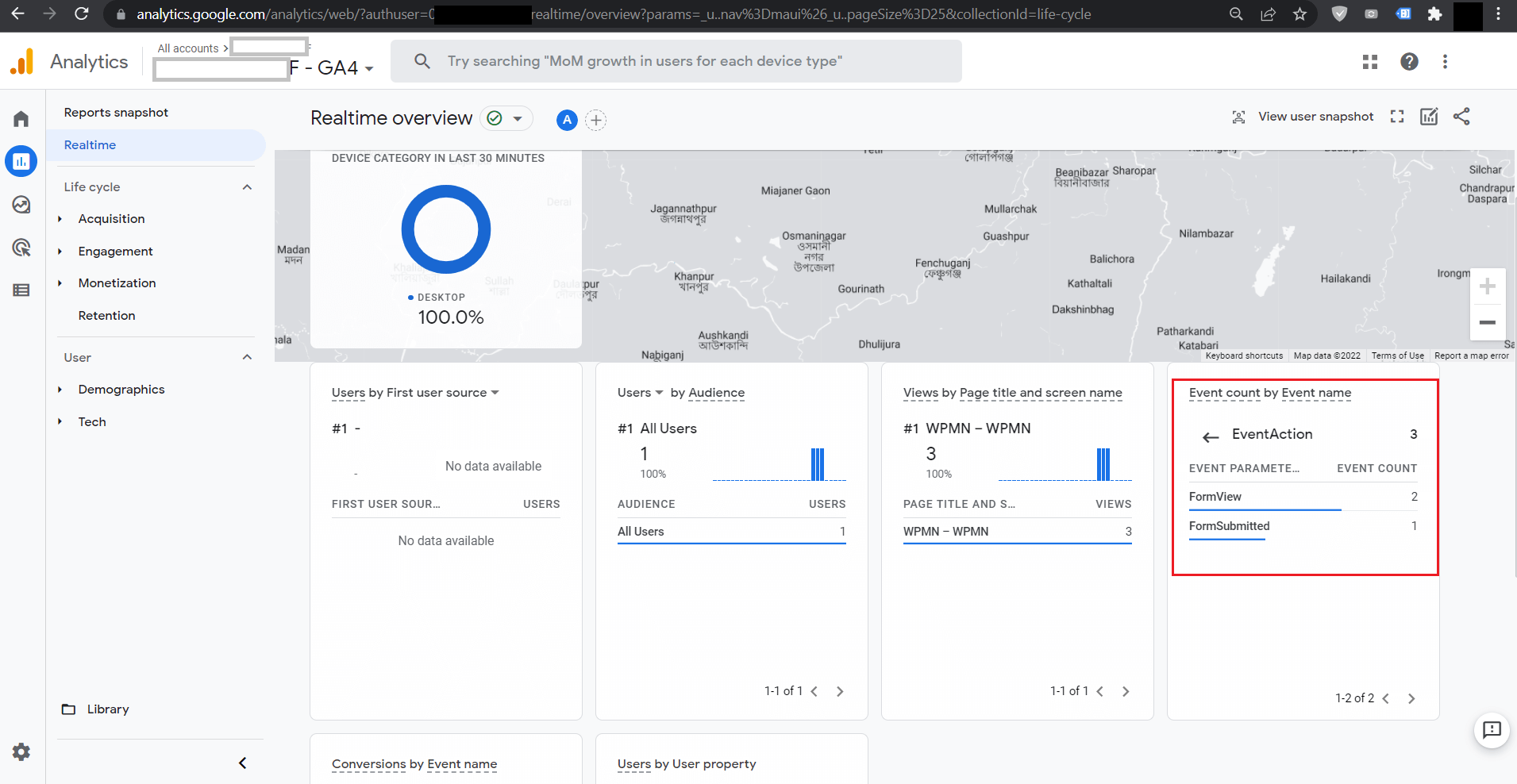Open the Advertising icon in left rail
This screenshot has width=1517, height=784.
(x=21, y=248)
